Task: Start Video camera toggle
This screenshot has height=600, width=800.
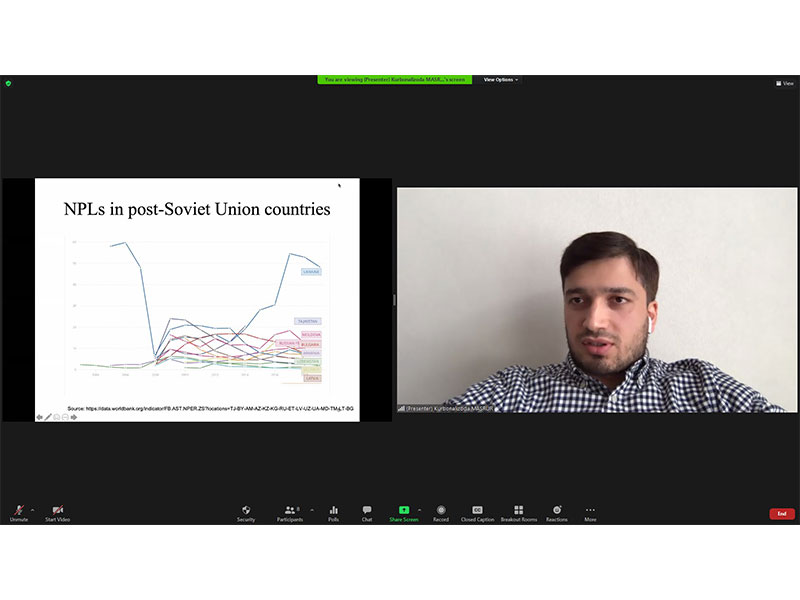Action: click(58, 513)
